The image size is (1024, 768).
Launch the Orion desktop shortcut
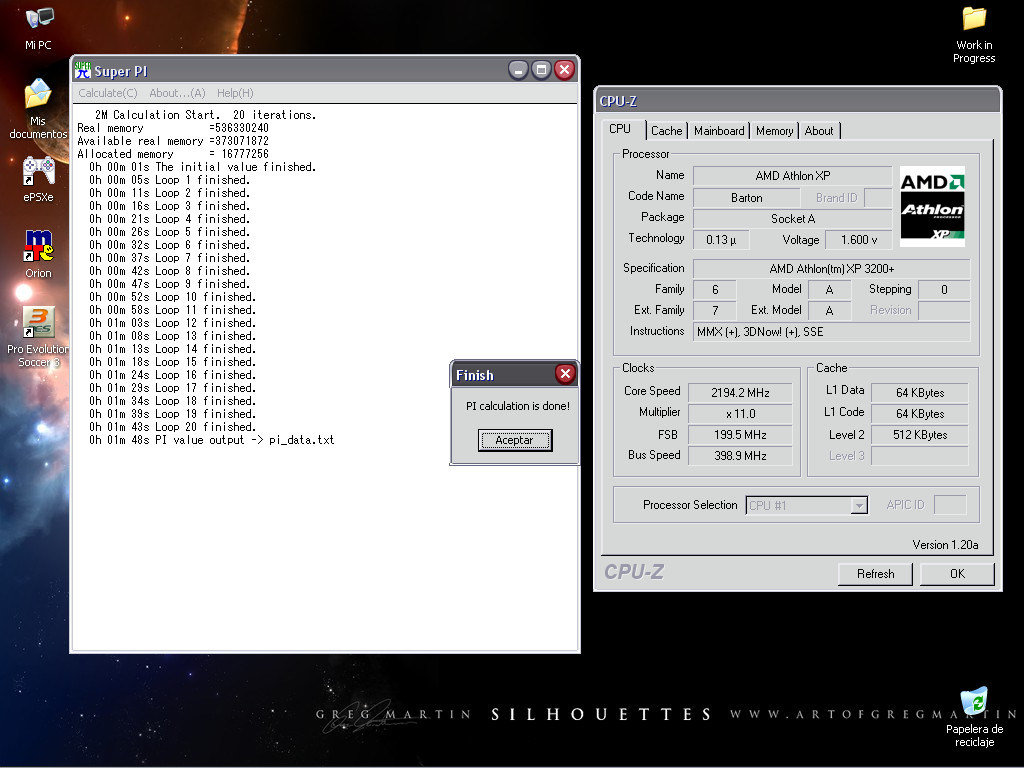tap(38, 246)
